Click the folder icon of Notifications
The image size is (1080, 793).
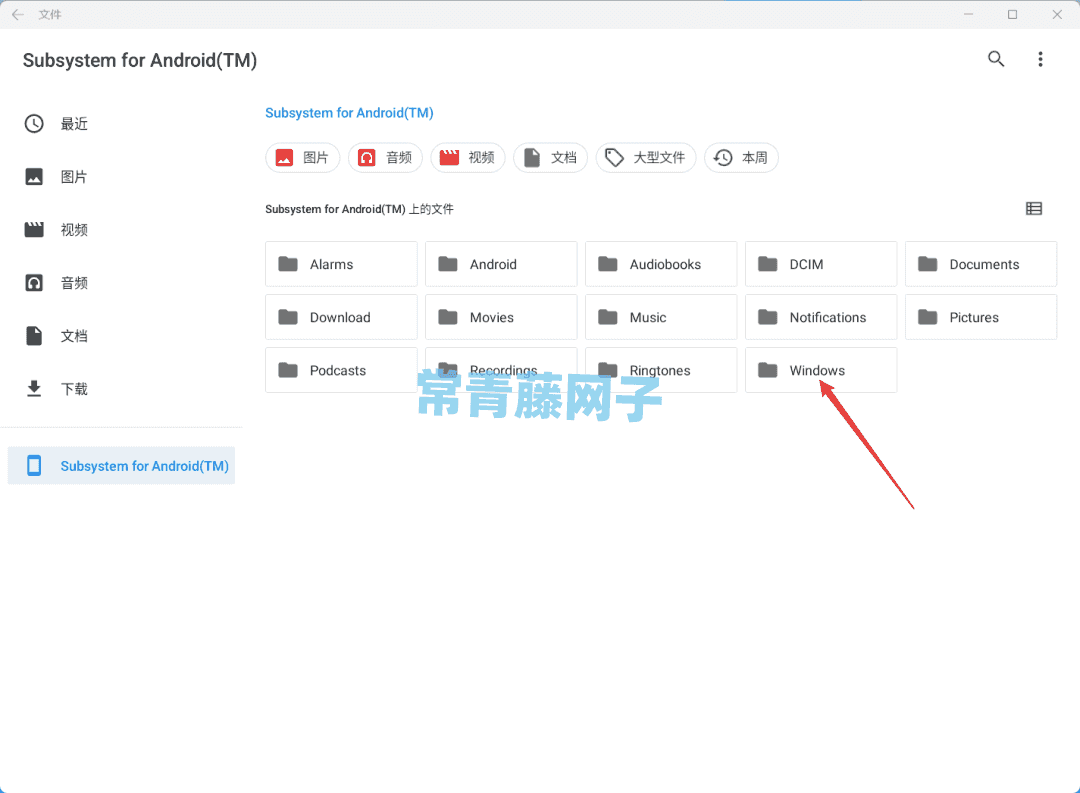tap(767, 317)
